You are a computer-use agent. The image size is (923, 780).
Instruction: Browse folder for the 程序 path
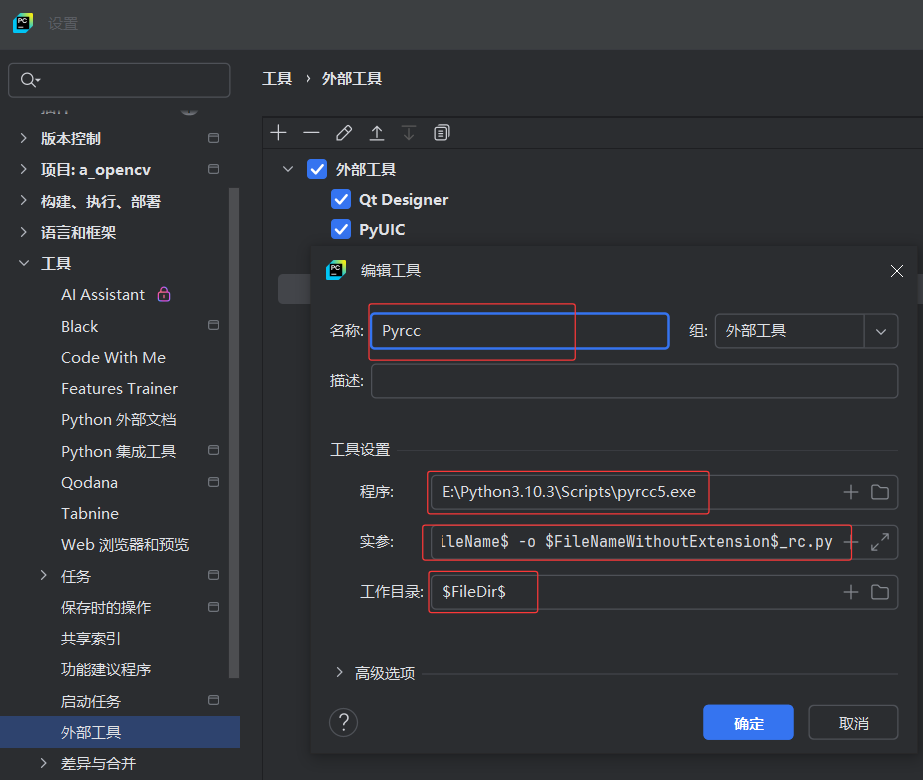[x=880, y=492]
